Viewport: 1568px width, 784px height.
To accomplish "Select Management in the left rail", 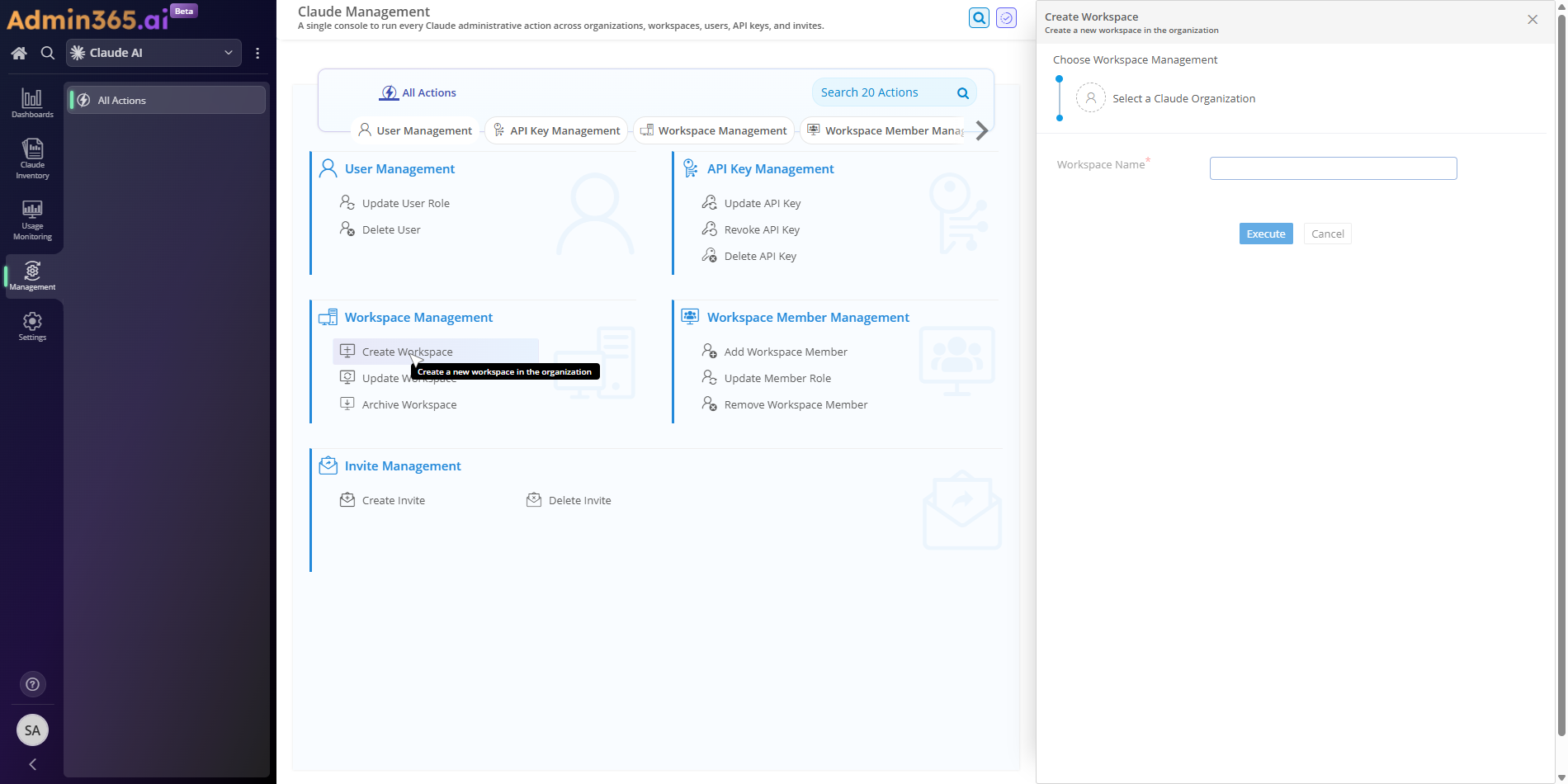I will point(32,276).
